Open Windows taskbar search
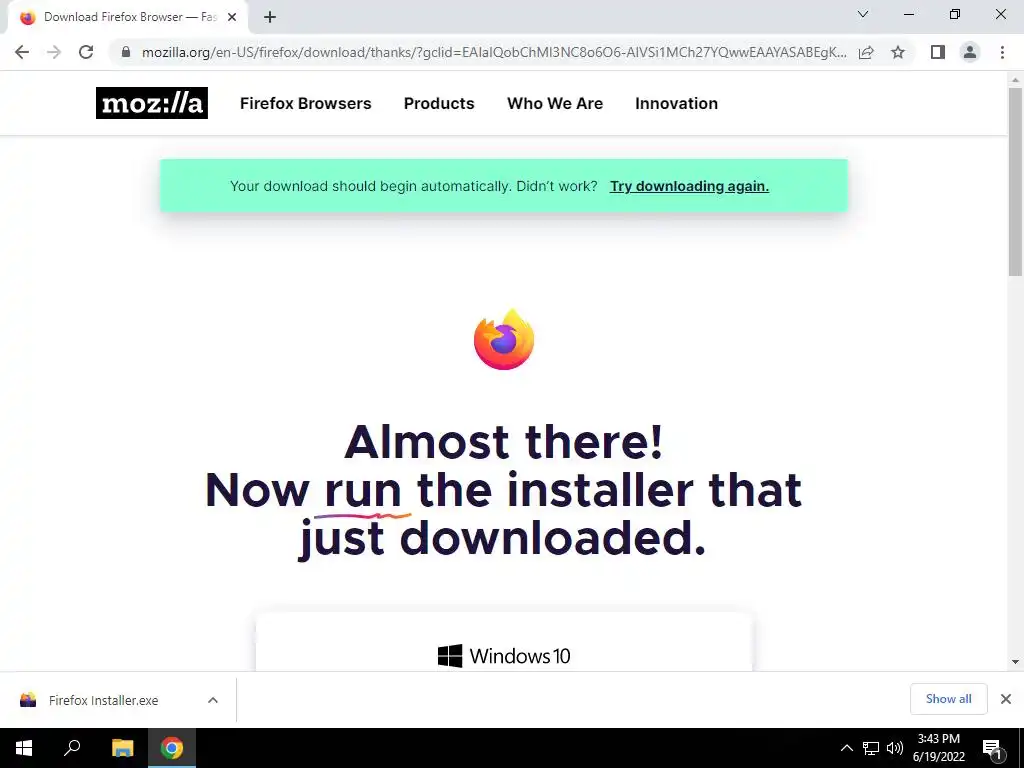Screen dimensions: 1024x768 click(x=72, y=748)
